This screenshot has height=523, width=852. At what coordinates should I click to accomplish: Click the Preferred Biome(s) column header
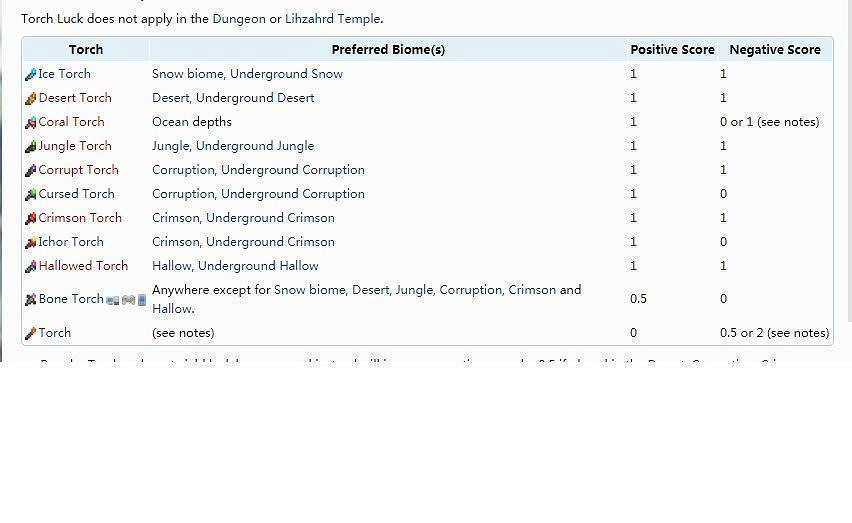pyautogui.click(x=388, y=50)
